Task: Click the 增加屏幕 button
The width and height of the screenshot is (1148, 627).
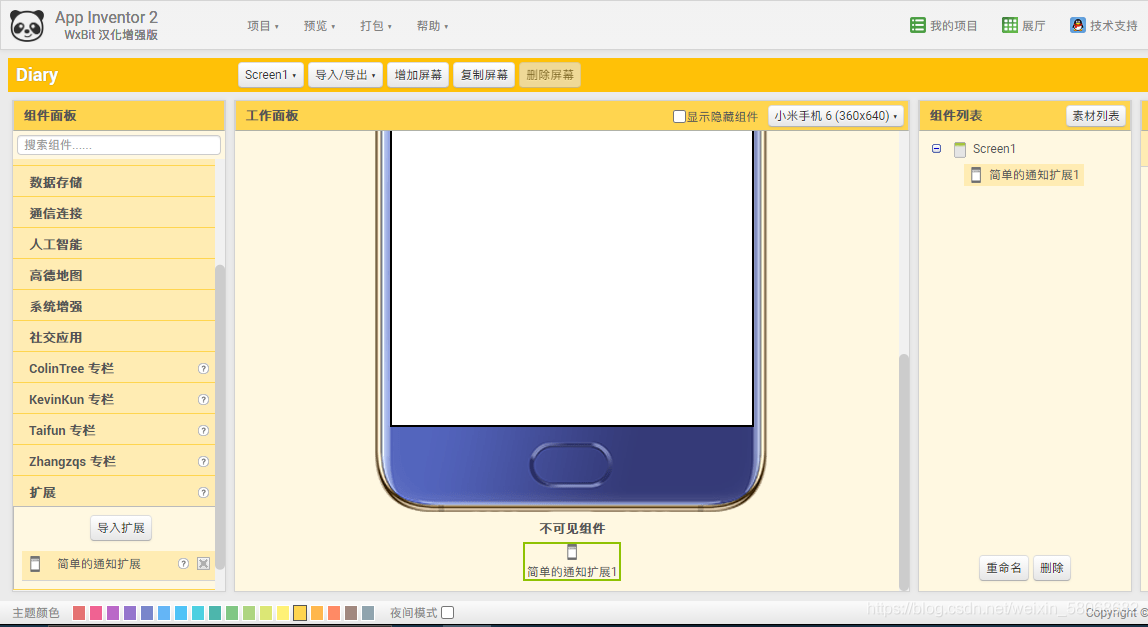Action: point(417,74)
